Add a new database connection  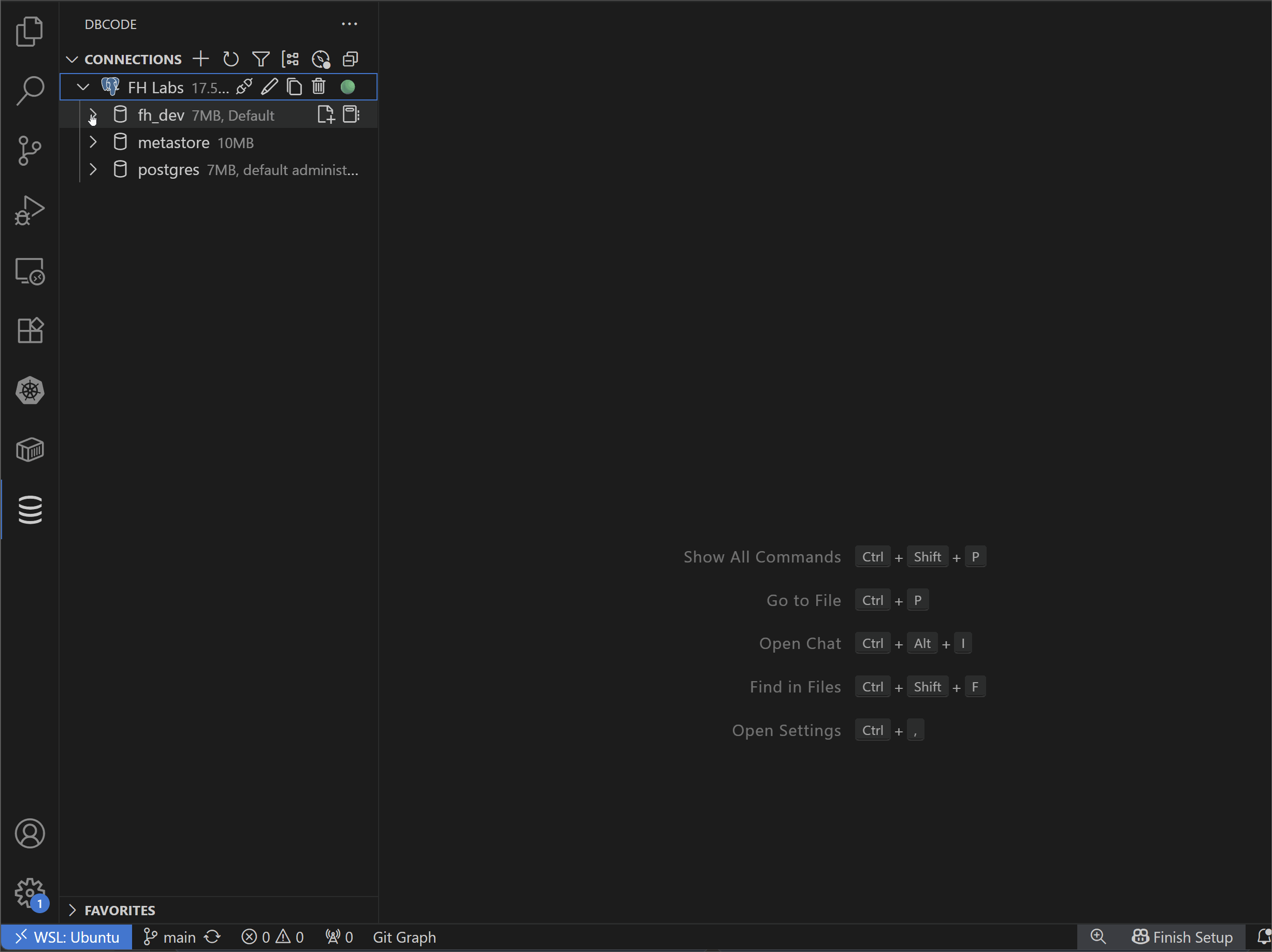tap(200, 59)
